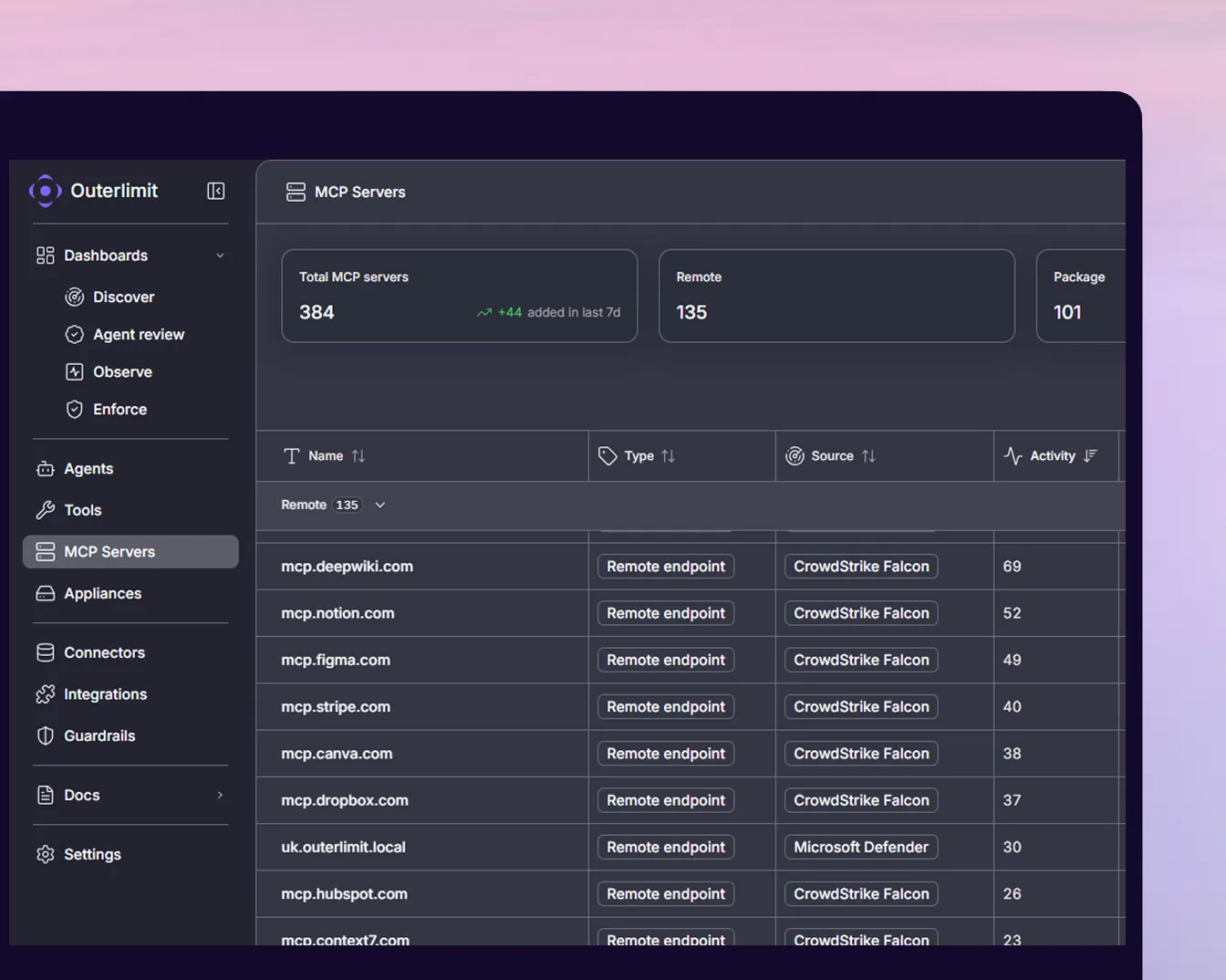
Task: Expand the Docs submenu arrow
Action: 220,795
